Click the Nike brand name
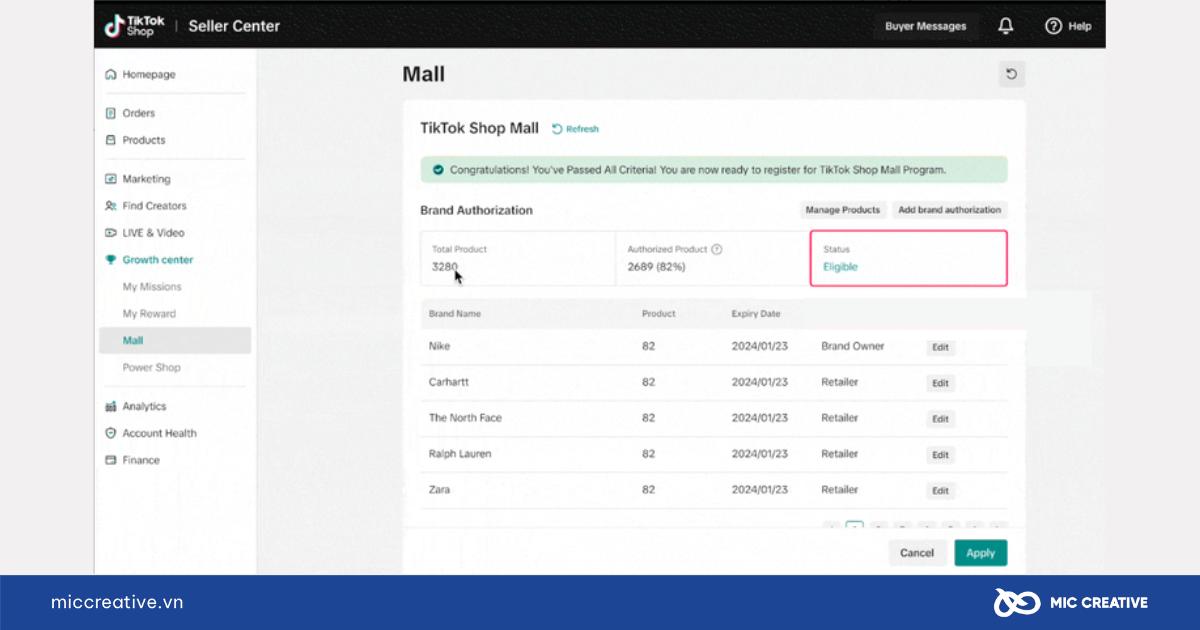The width and height of the screenshot is (1200, 630). pos(440,346)
